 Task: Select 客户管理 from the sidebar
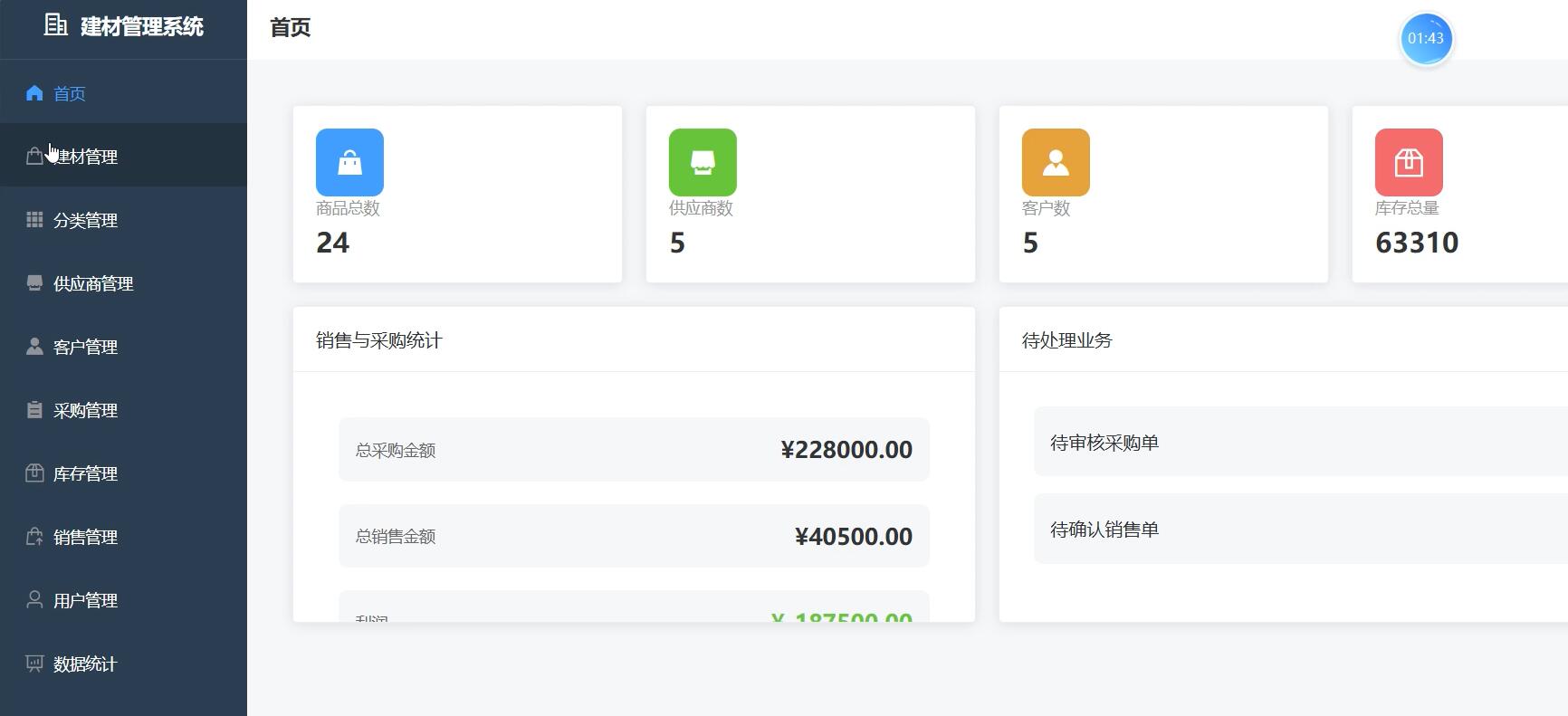[x=123, y=347]
